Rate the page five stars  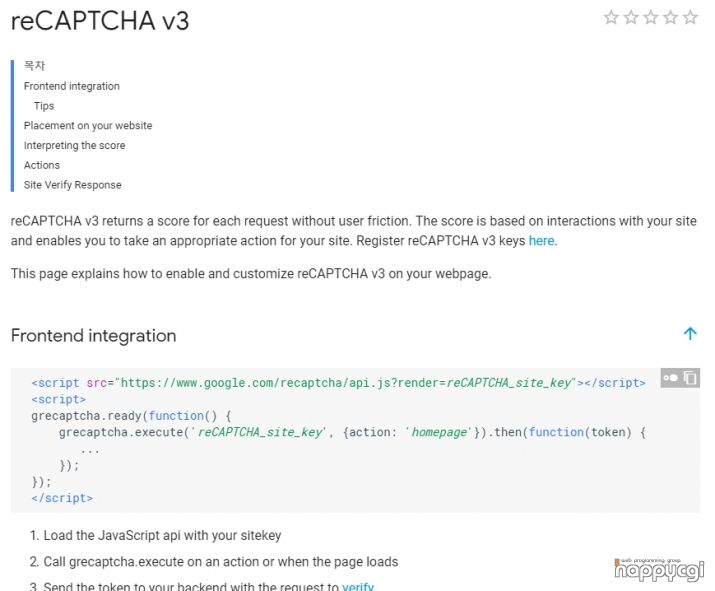[x=690, y=18]
